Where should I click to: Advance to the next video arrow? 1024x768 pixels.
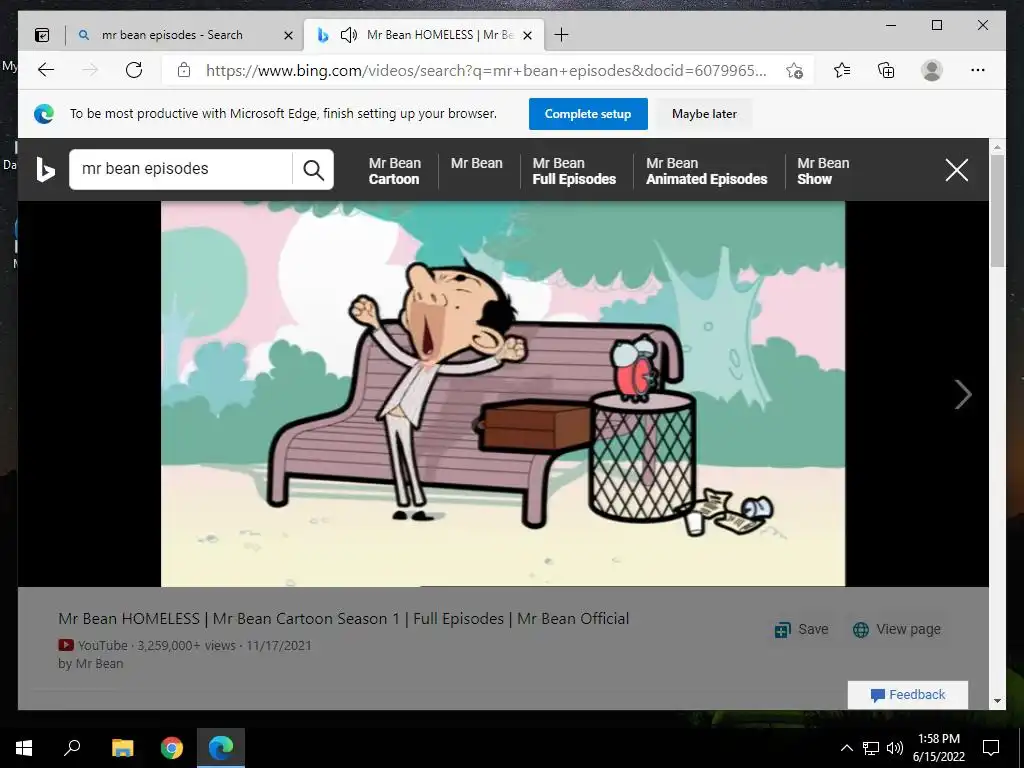point(963,394)
